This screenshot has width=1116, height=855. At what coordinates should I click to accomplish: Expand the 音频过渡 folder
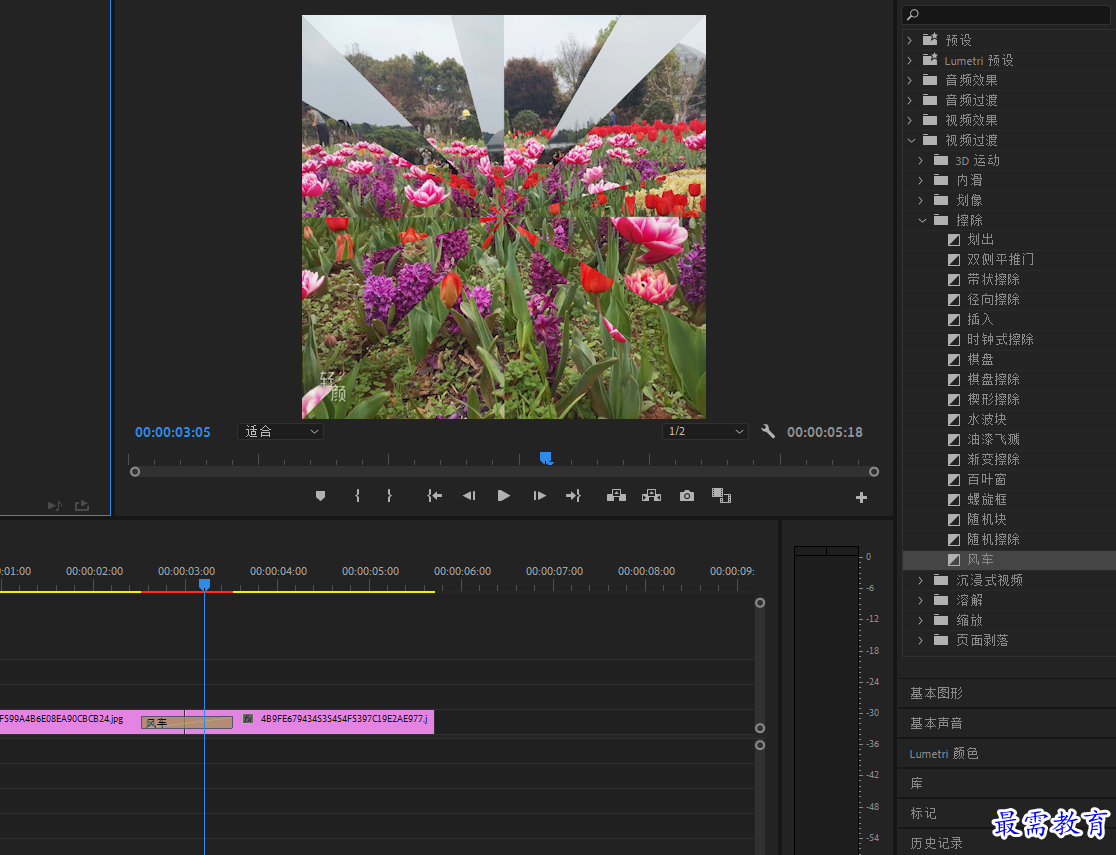tap(910, 100)
